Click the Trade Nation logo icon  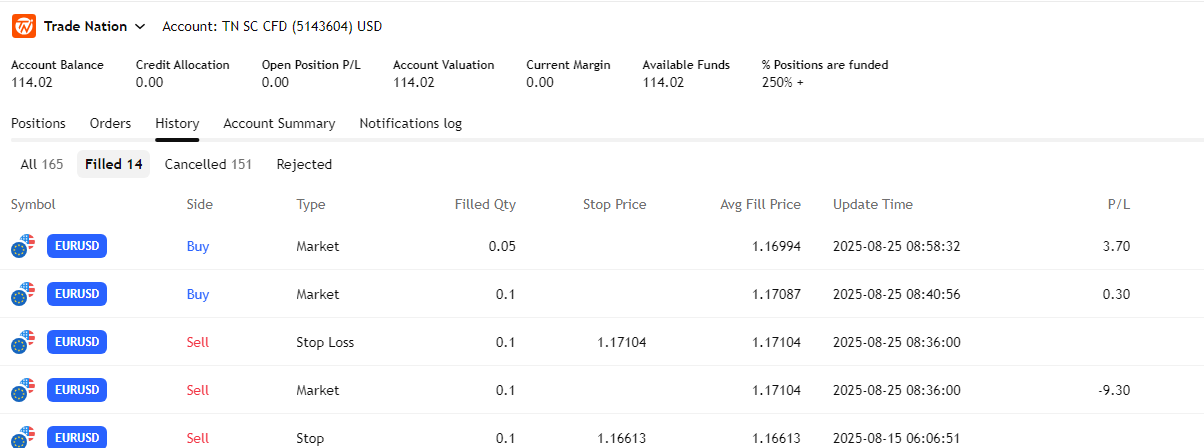click(24, 26)
